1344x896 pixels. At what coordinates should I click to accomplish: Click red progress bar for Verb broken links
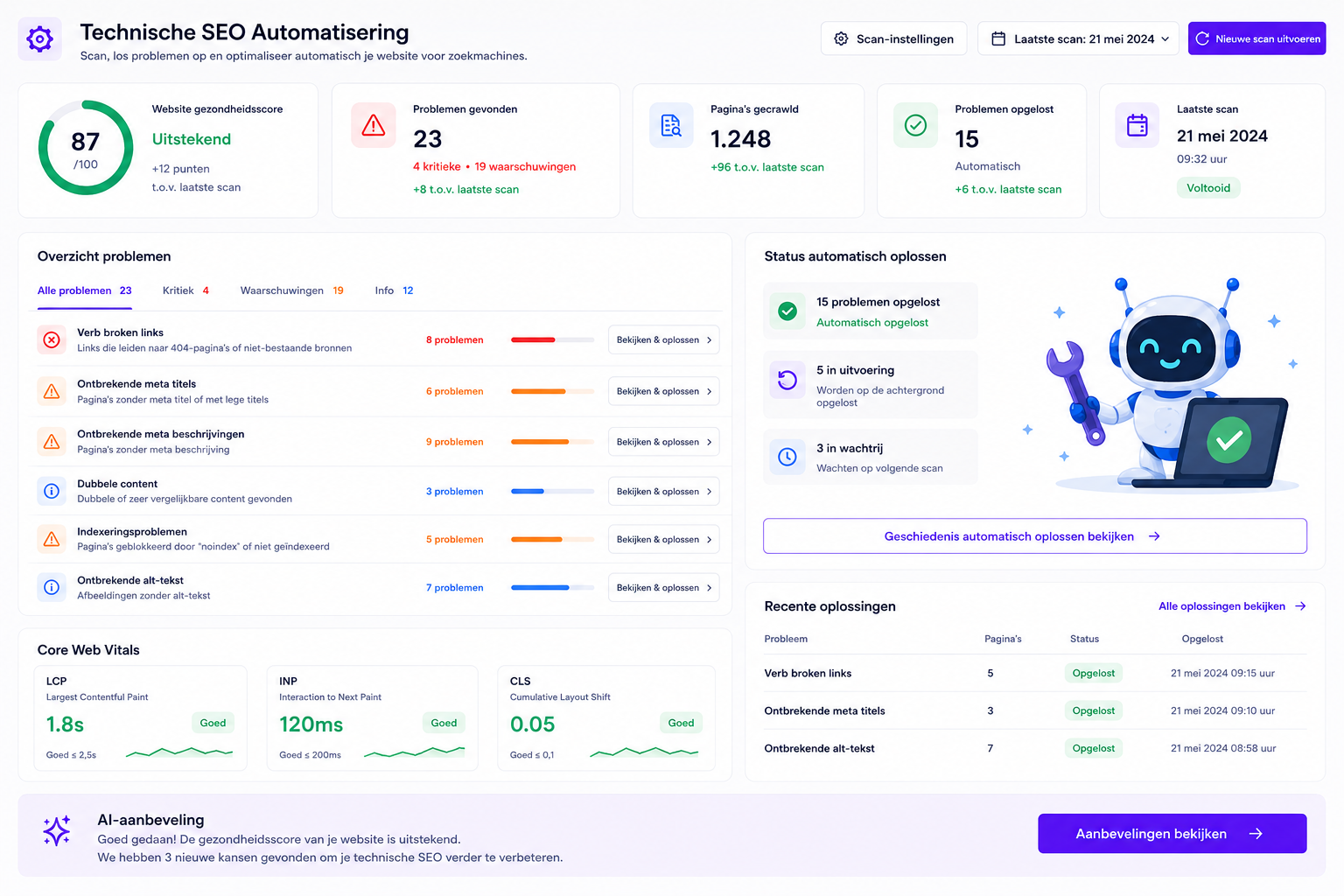click(552, 339)
